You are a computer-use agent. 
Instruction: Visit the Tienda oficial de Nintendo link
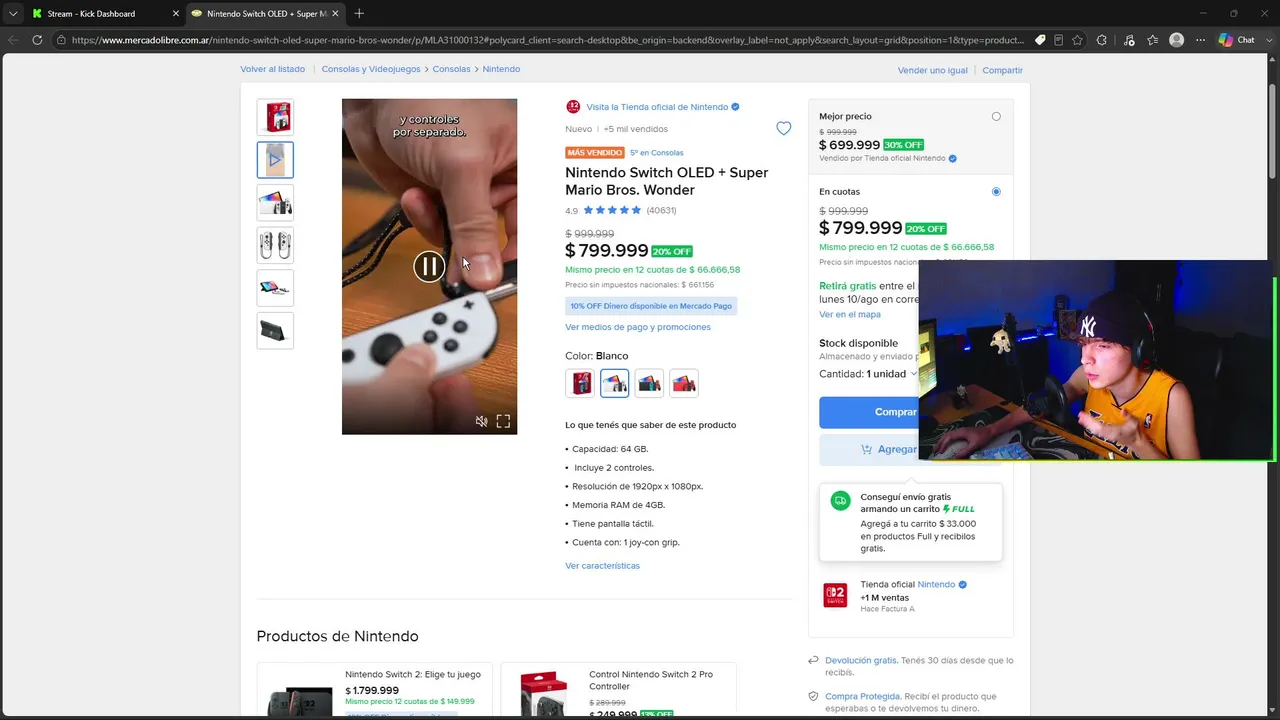click(x=657, y=107)
